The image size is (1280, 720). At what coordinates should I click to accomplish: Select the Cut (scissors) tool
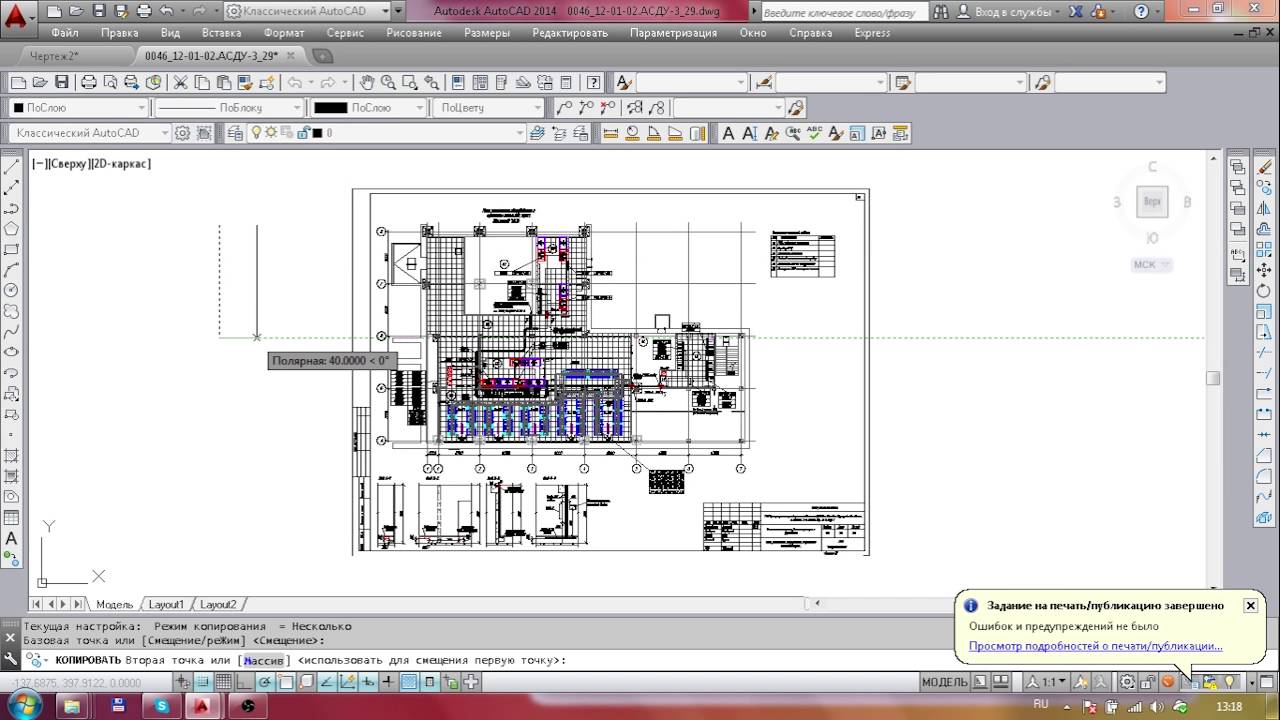click(x=181, y=82)
